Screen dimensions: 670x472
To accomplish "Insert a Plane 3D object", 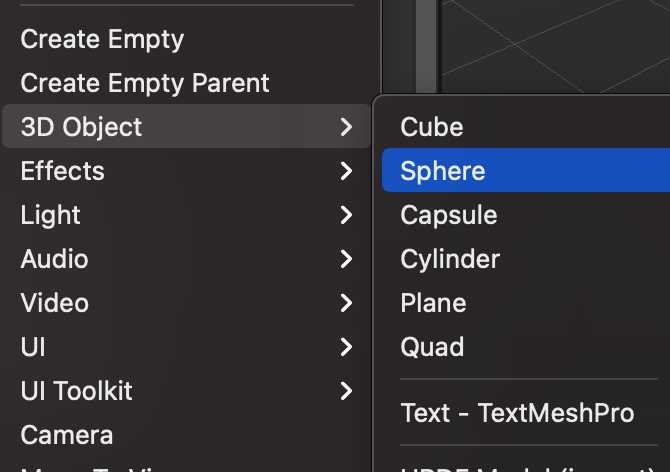I will pos(434,303).
